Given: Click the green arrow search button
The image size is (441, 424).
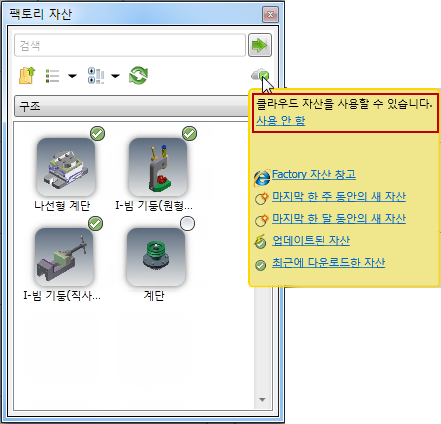Looking at the screenshot, I should tap(260, 45).
